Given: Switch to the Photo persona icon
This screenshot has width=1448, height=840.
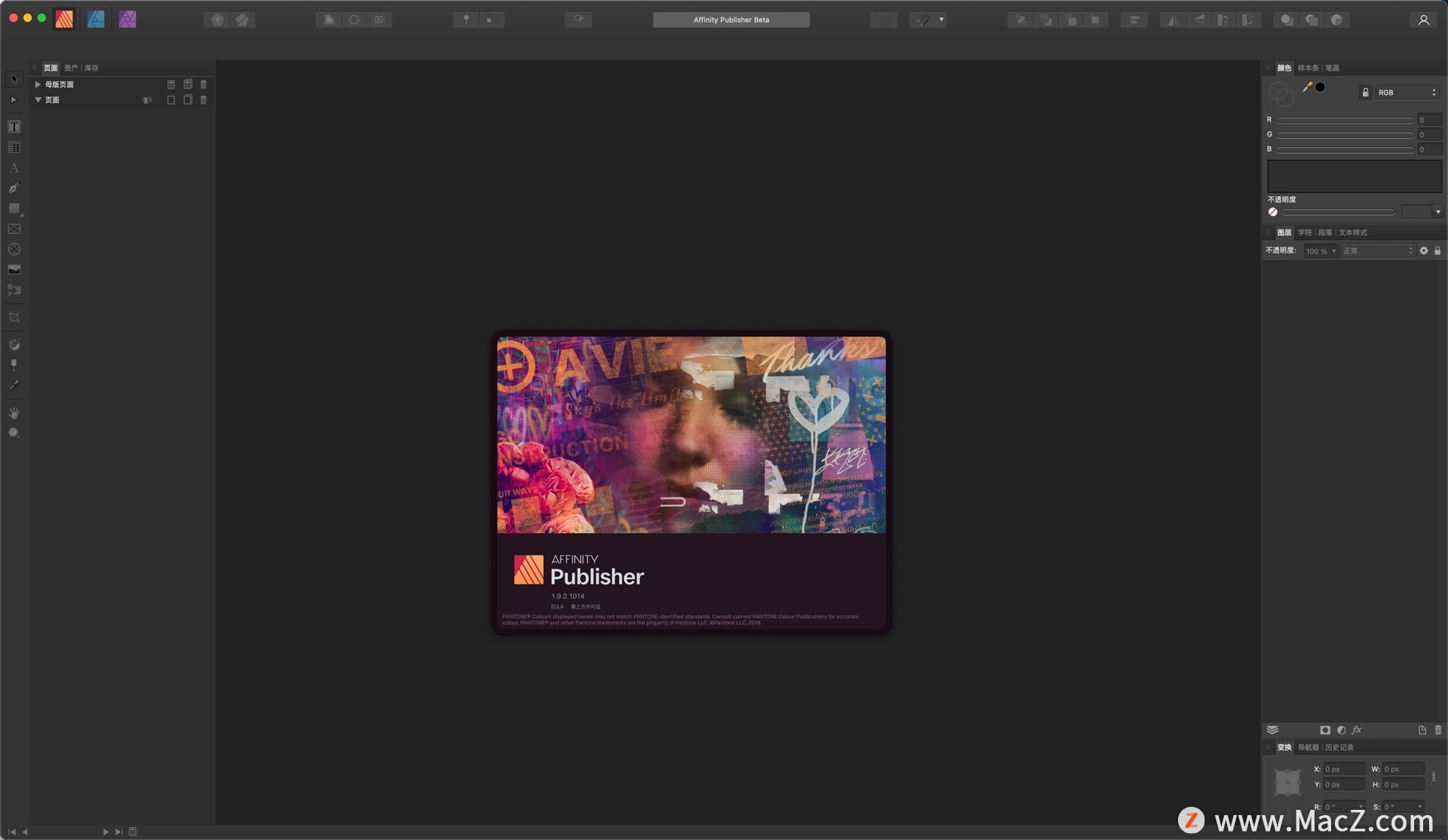Looking at the screenshot, I should coord(127,20).
